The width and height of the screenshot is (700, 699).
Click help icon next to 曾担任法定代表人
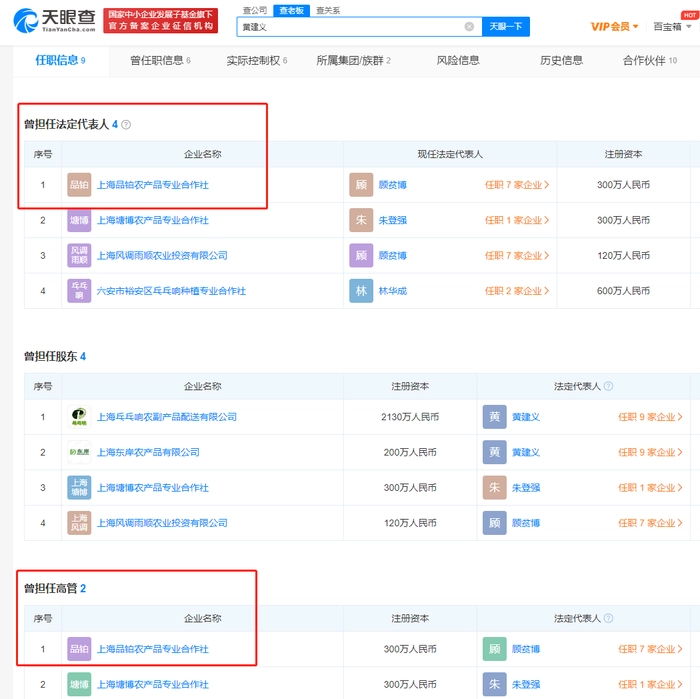(x=126, y=125)
